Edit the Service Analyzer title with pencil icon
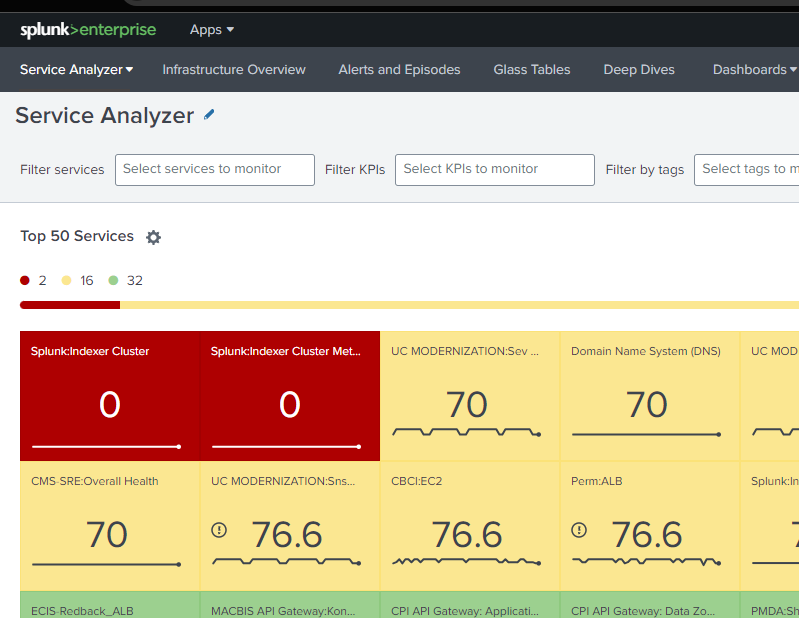799x618 pixels. pyautogui.click(x=209, y=115)
